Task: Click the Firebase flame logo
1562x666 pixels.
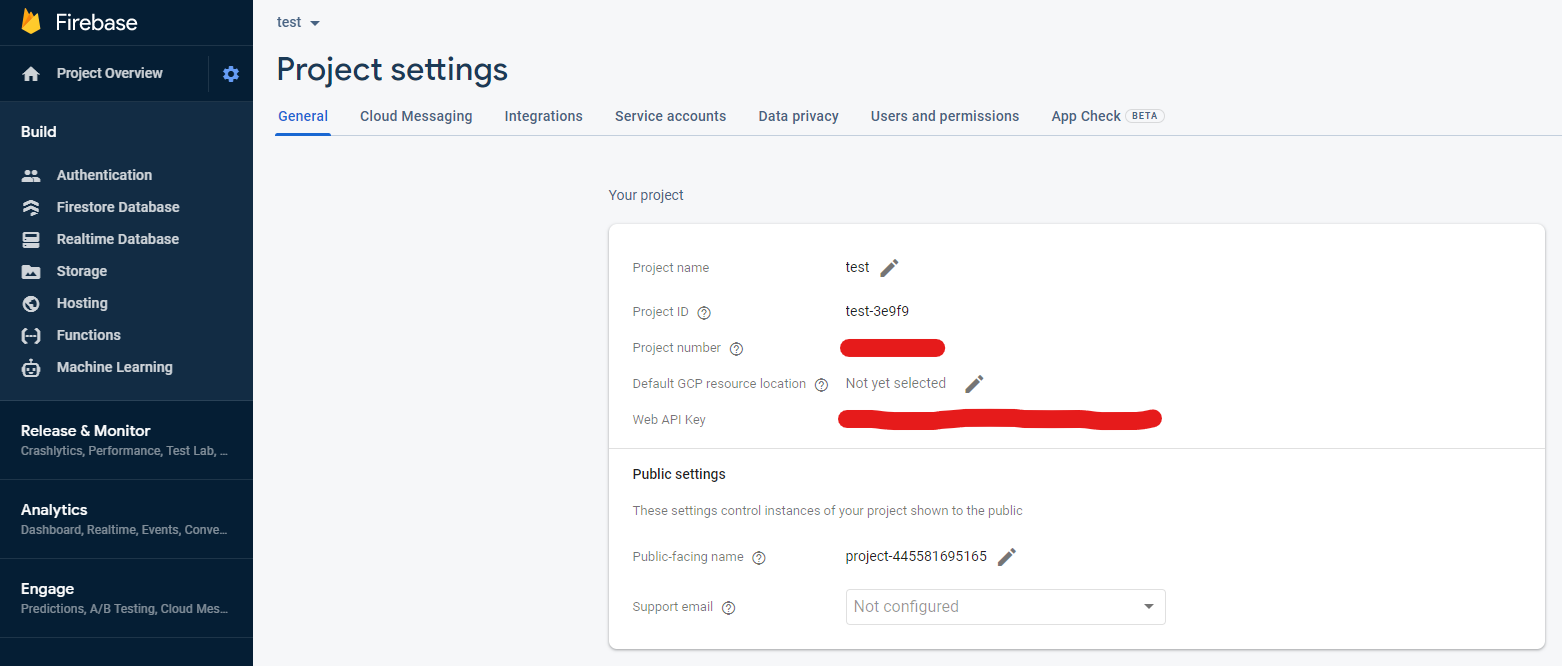Action: 30,20
